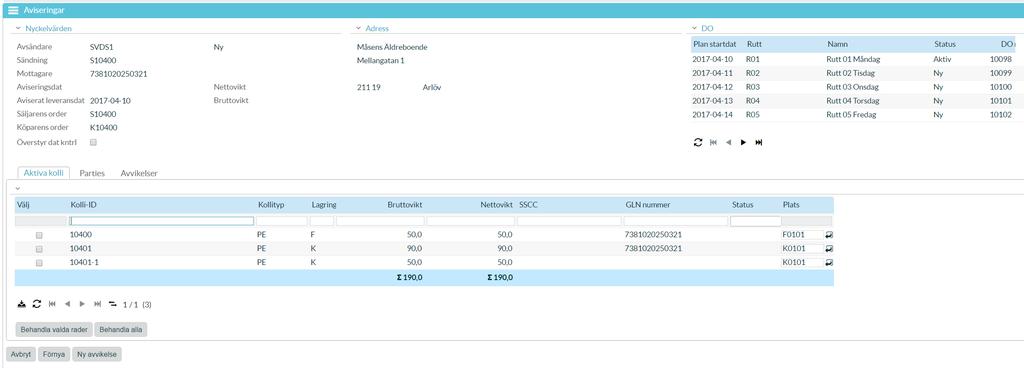Collapse the Nyckelvärden section

18,29
